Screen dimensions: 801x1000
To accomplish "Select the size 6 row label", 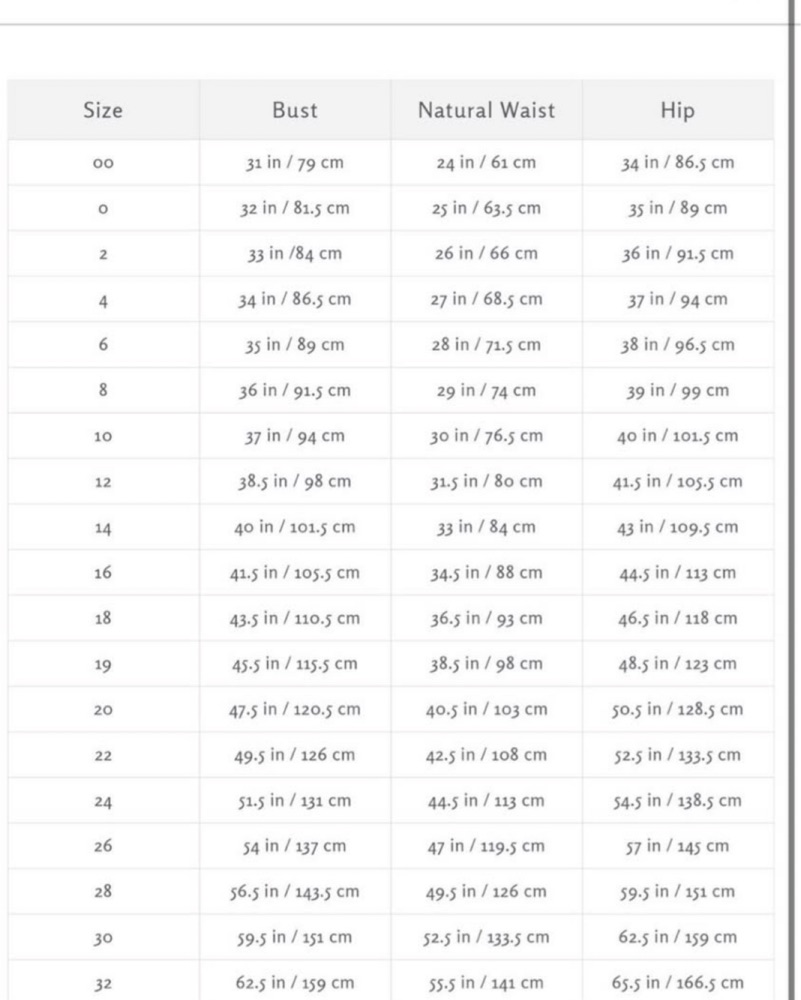I will point(103,344).
